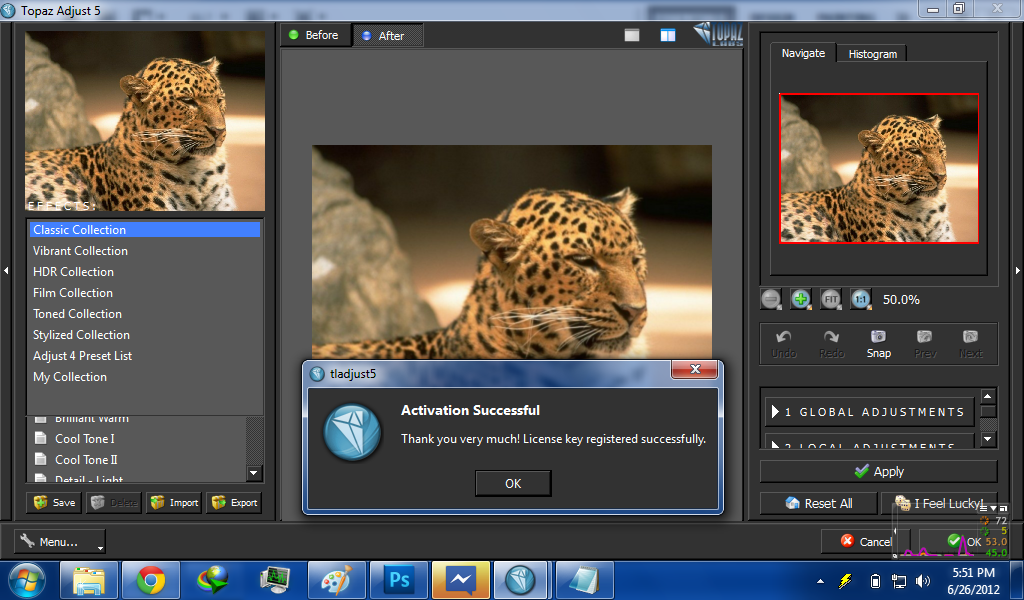Open Google Chrome from taskbar
Viewport: 1024px width, 600px height.
click(151, 580)
